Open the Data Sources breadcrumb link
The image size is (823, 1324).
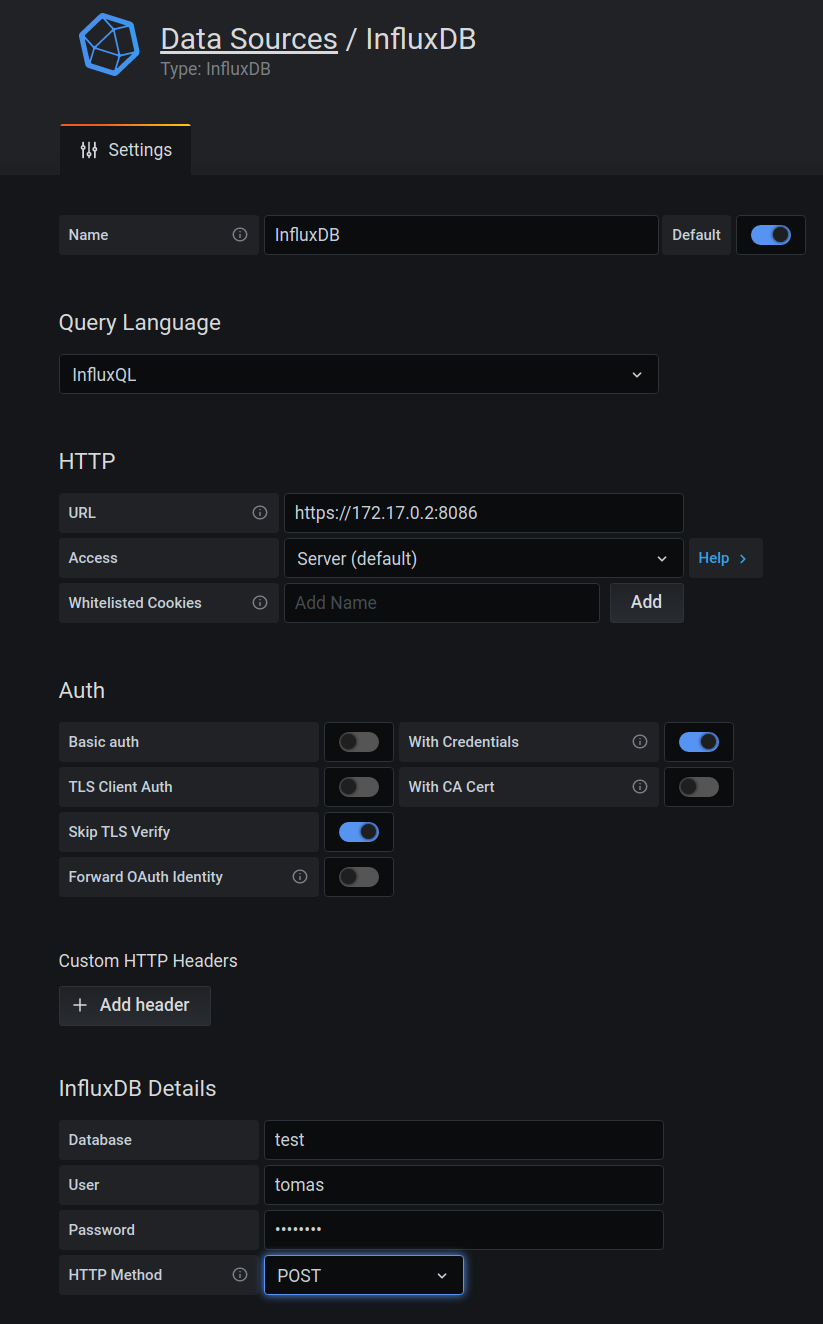pyautogui.click(x=248, y=38)
